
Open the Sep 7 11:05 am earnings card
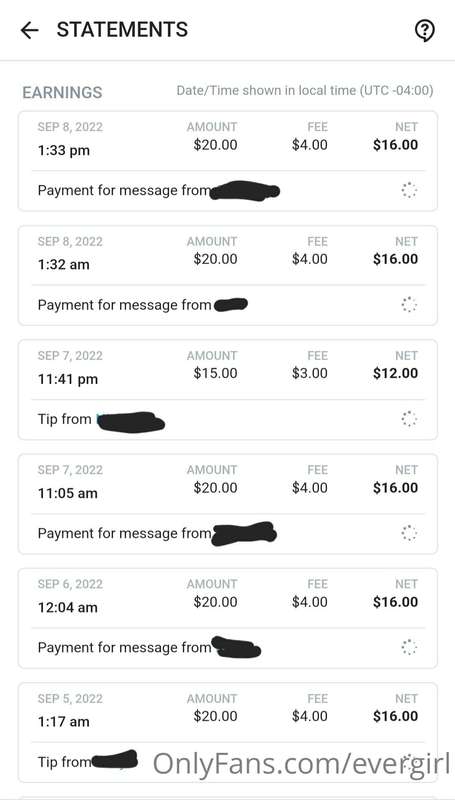point(228,504)
